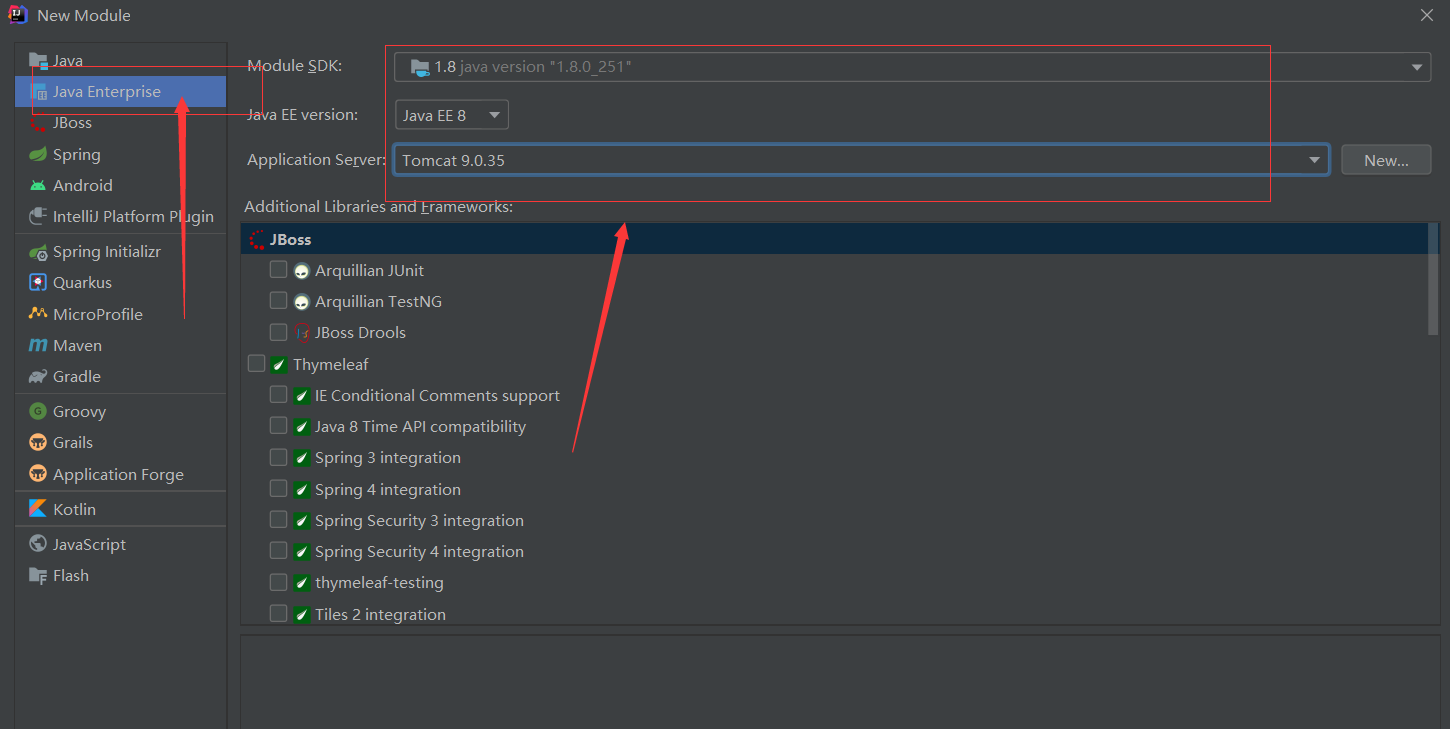The height and width of the screenshot is (729, 1450).
Task: Click the 'thymeleaf-testing' label
Action: click(x=379, y=583)
